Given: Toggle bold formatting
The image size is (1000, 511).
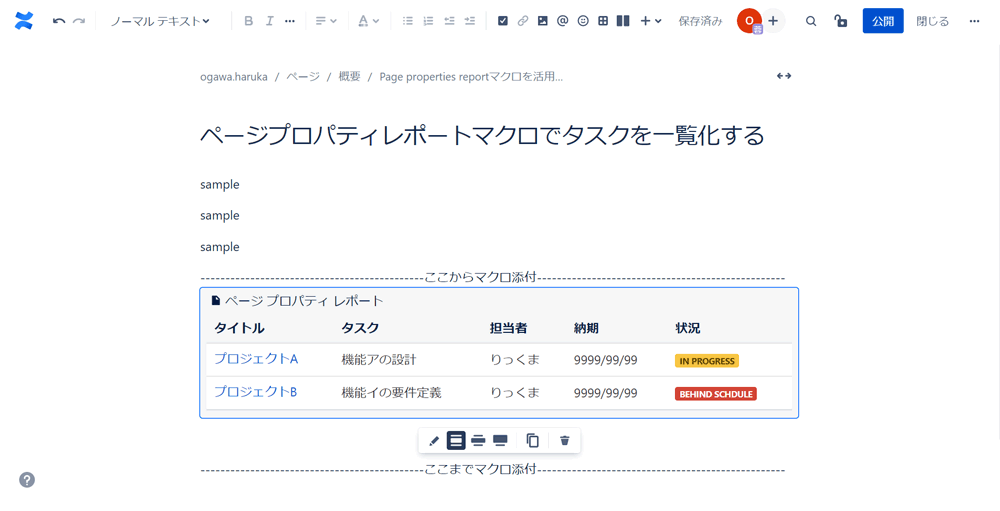Looking at the screenshot, I should pyautogui.click(x=249, y=21).
